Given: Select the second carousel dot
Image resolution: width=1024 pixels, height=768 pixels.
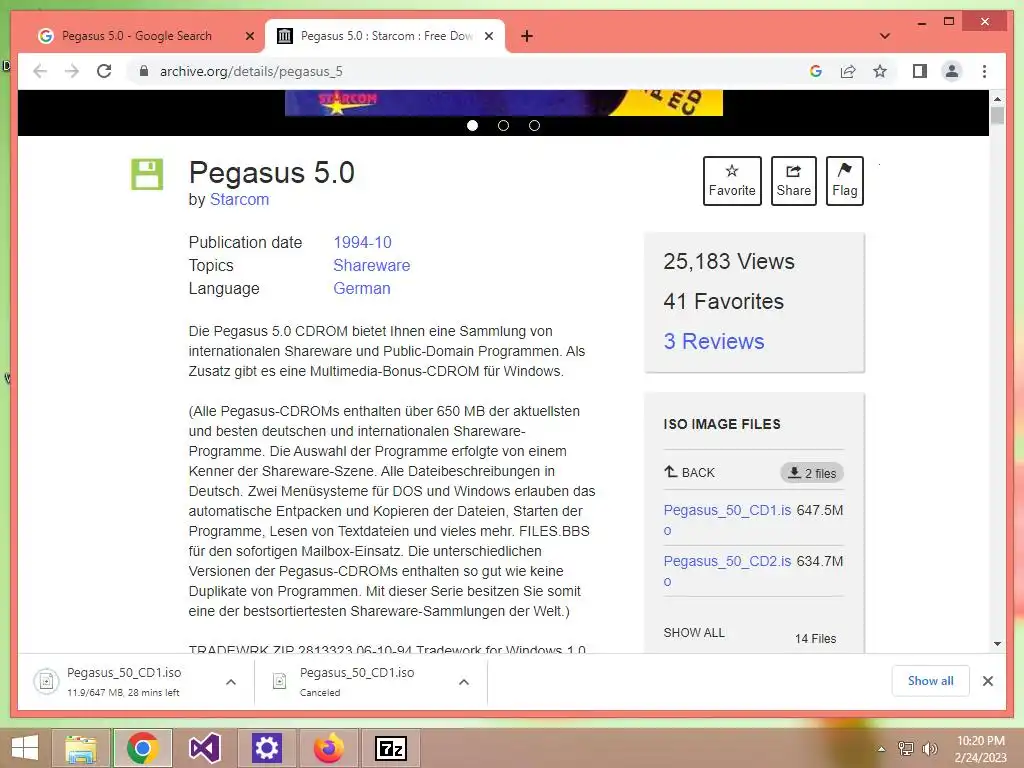Looking at the screenshot, I should [503, 125].
